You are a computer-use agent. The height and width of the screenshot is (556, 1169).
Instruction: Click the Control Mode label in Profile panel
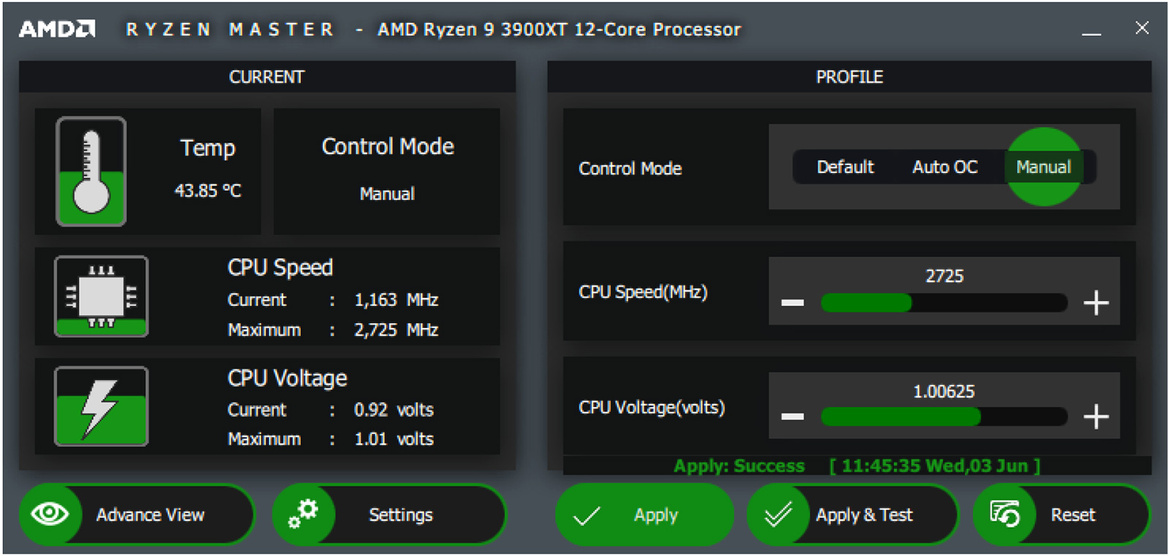click(630, 168)
